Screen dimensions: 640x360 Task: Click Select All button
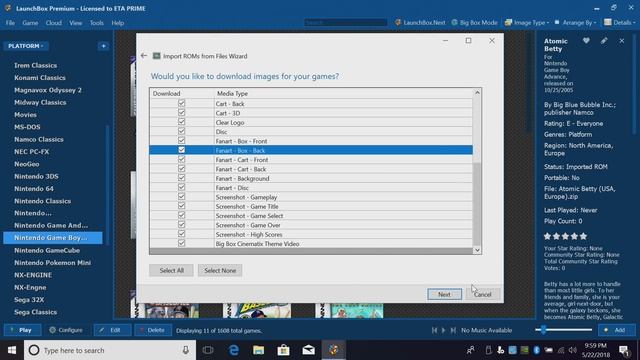[171, 270]
